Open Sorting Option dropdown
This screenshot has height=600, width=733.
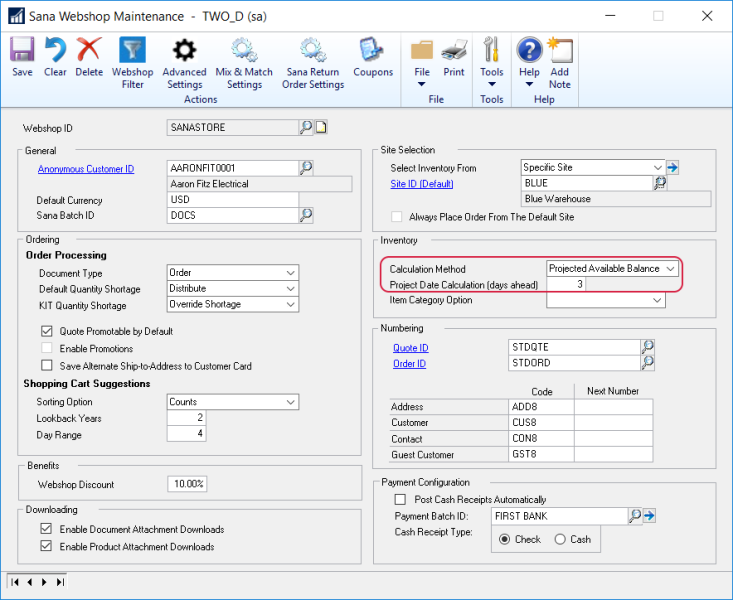pyautogui.click(x=290, y=402)
